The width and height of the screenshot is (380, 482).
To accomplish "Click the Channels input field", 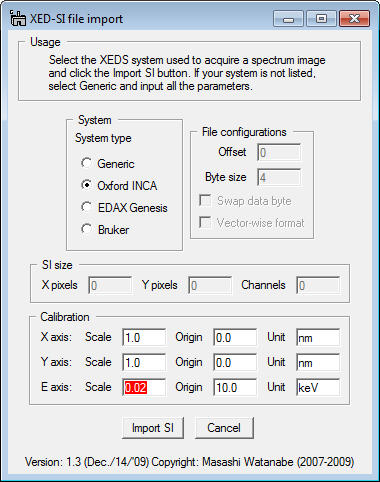I will pyautogui.click(x=318, y=285).
